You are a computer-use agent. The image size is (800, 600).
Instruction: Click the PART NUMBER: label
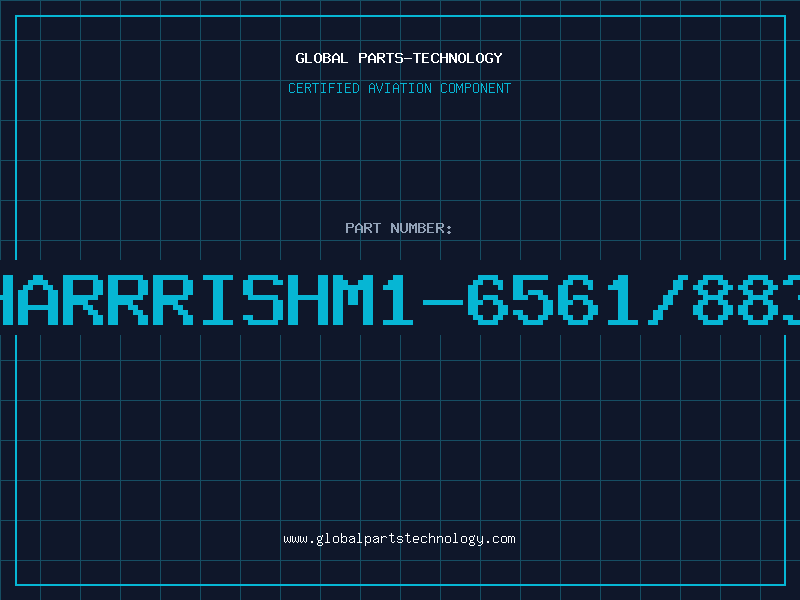coord(398,228)
